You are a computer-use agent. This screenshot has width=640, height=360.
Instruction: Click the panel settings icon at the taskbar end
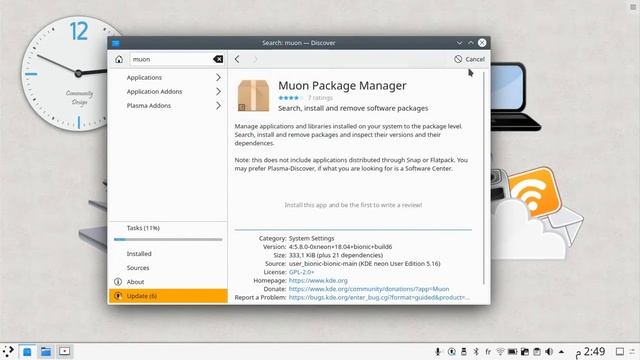point(633,351)
